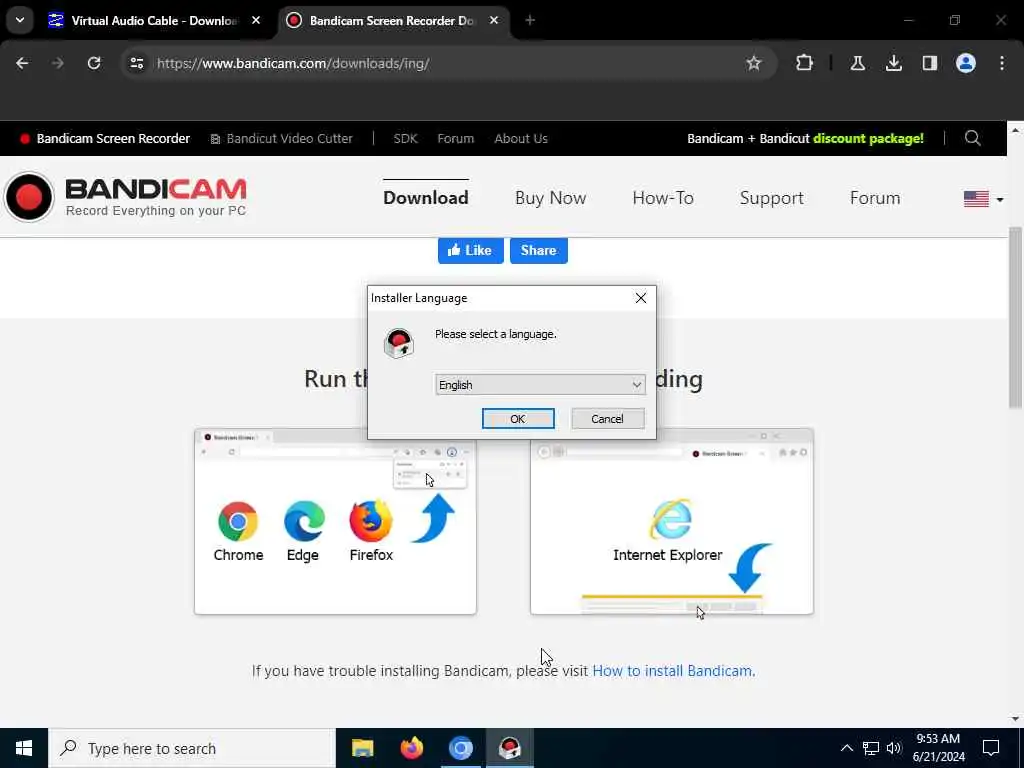Close the Virtual Audio Cable tab

coord(256,20)
